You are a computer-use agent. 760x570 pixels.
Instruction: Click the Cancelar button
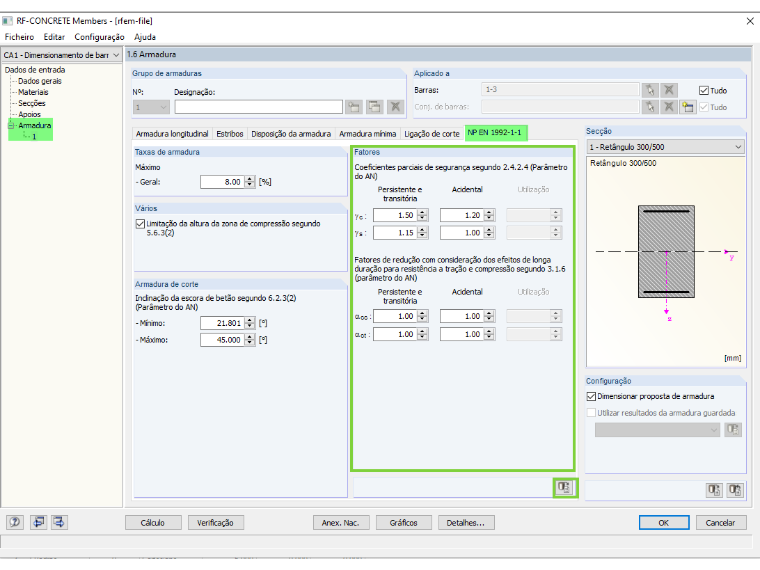[721, 522]
